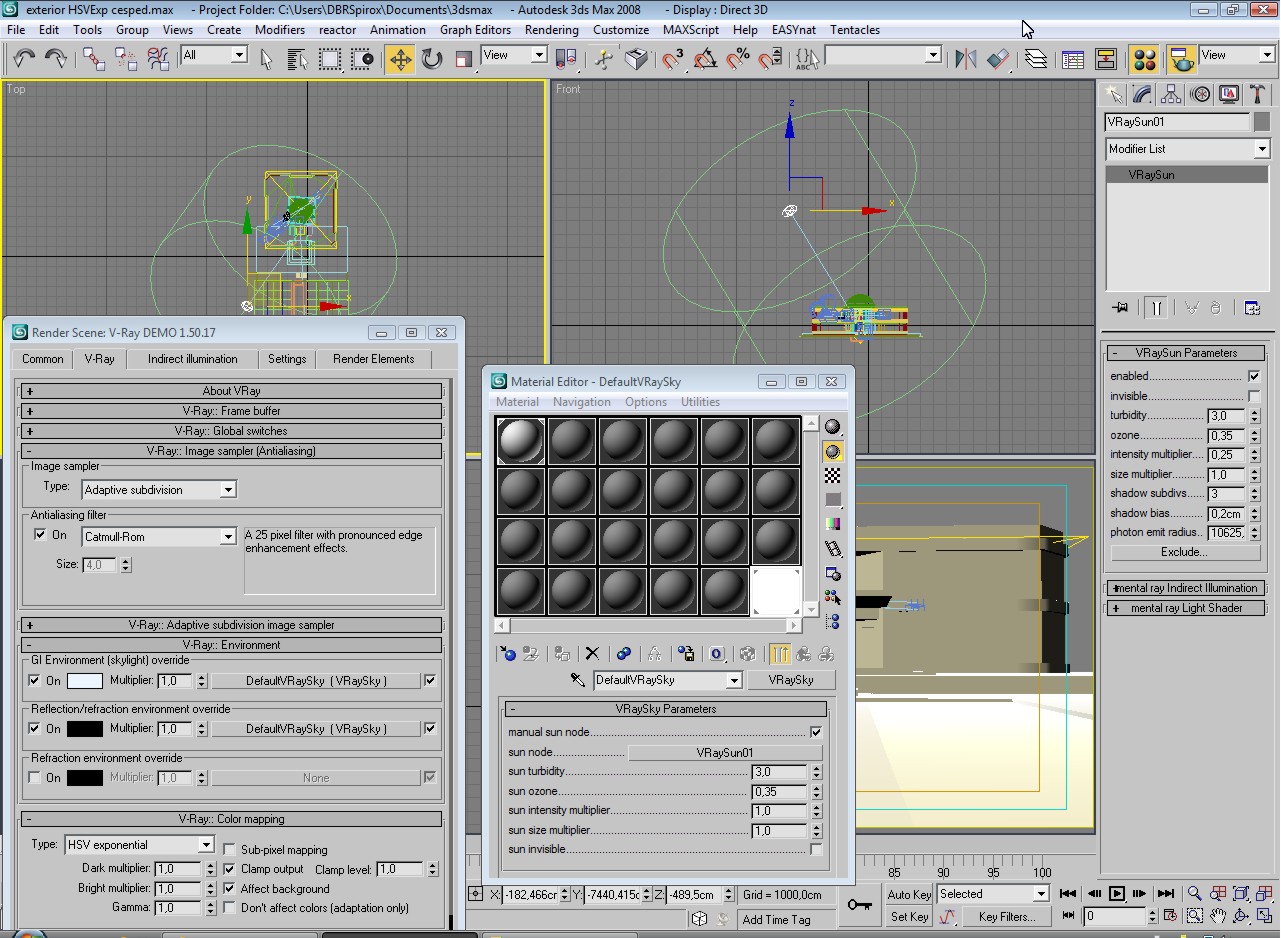Screen dimensions: 1281x938
Task: Open the Key Filters... dialog
Action: (1006, 916)
